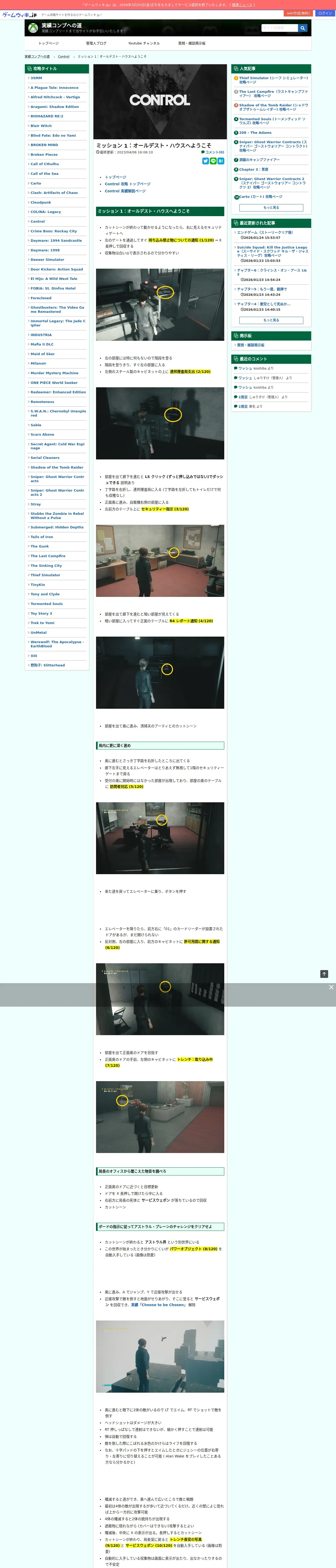Open recent Suicide Squad 攻略ページ link

(x=273, y=251)
